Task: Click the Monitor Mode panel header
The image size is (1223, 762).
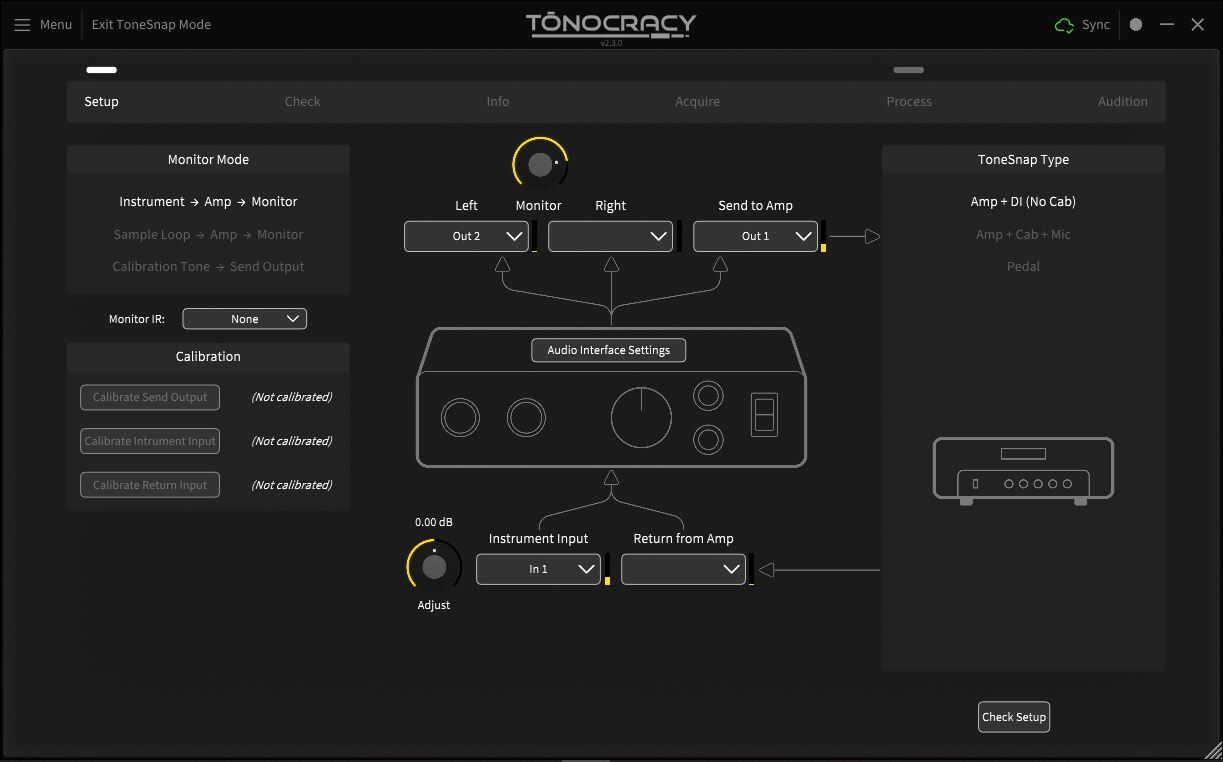Action: [208, 159]
